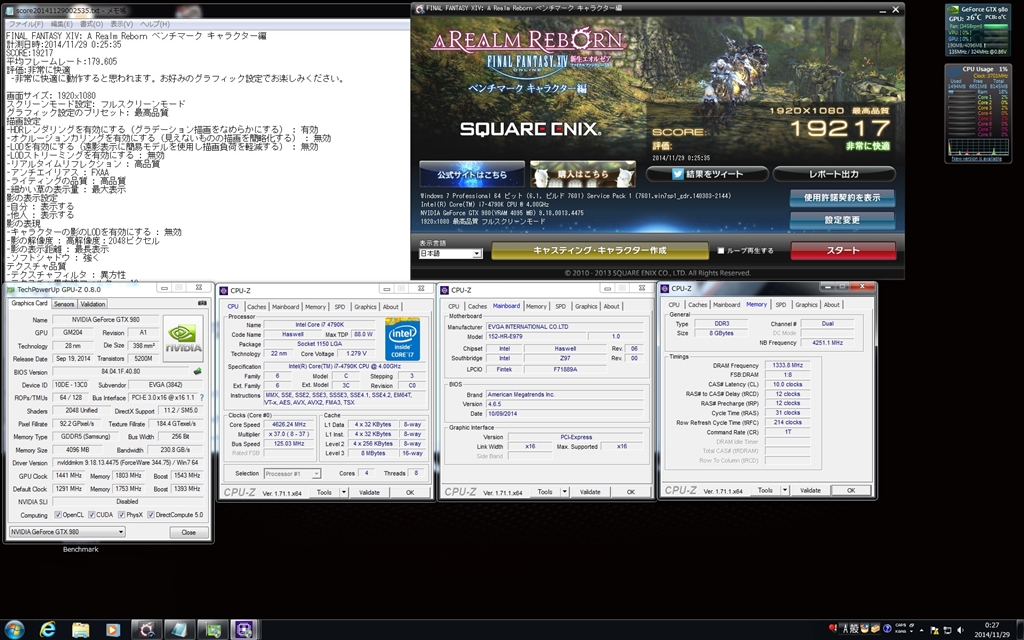The image size is (1024, 640).
Task: Click the Bus Interface question mark icon
Action: [x=201, y=397]
